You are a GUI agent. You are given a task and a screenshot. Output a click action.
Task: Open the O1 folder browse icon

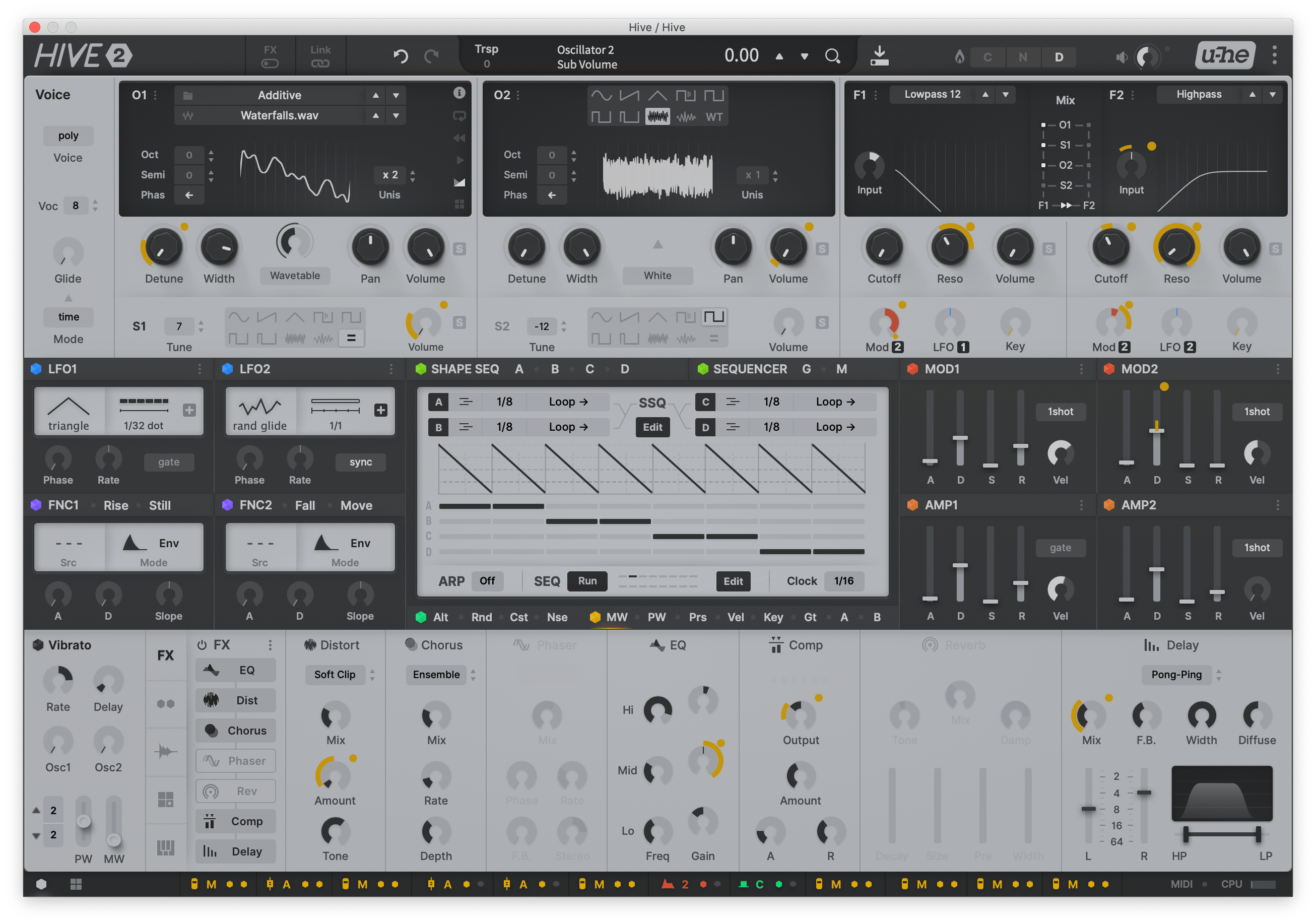pyautogui.click(x=187, y=95)
